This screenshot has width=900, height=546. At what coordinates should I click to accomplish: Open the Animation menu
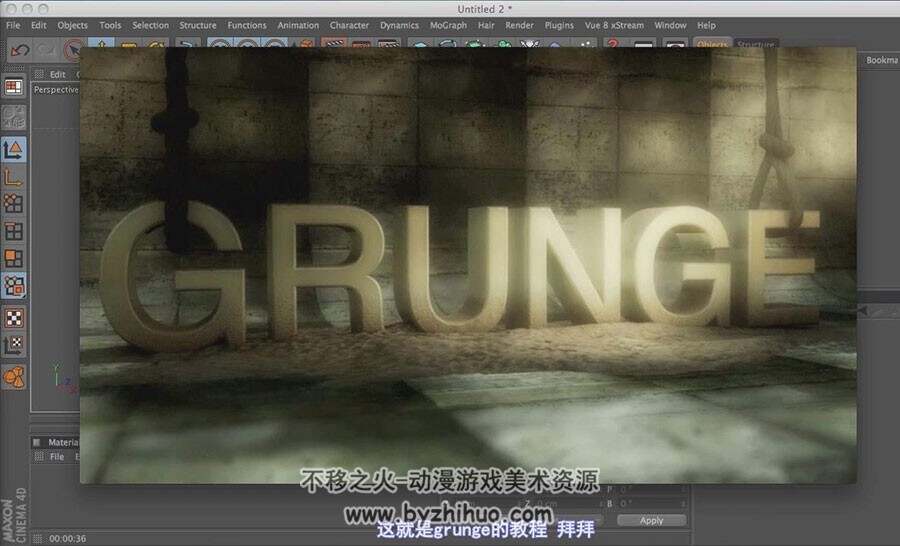tap(298, 25)
